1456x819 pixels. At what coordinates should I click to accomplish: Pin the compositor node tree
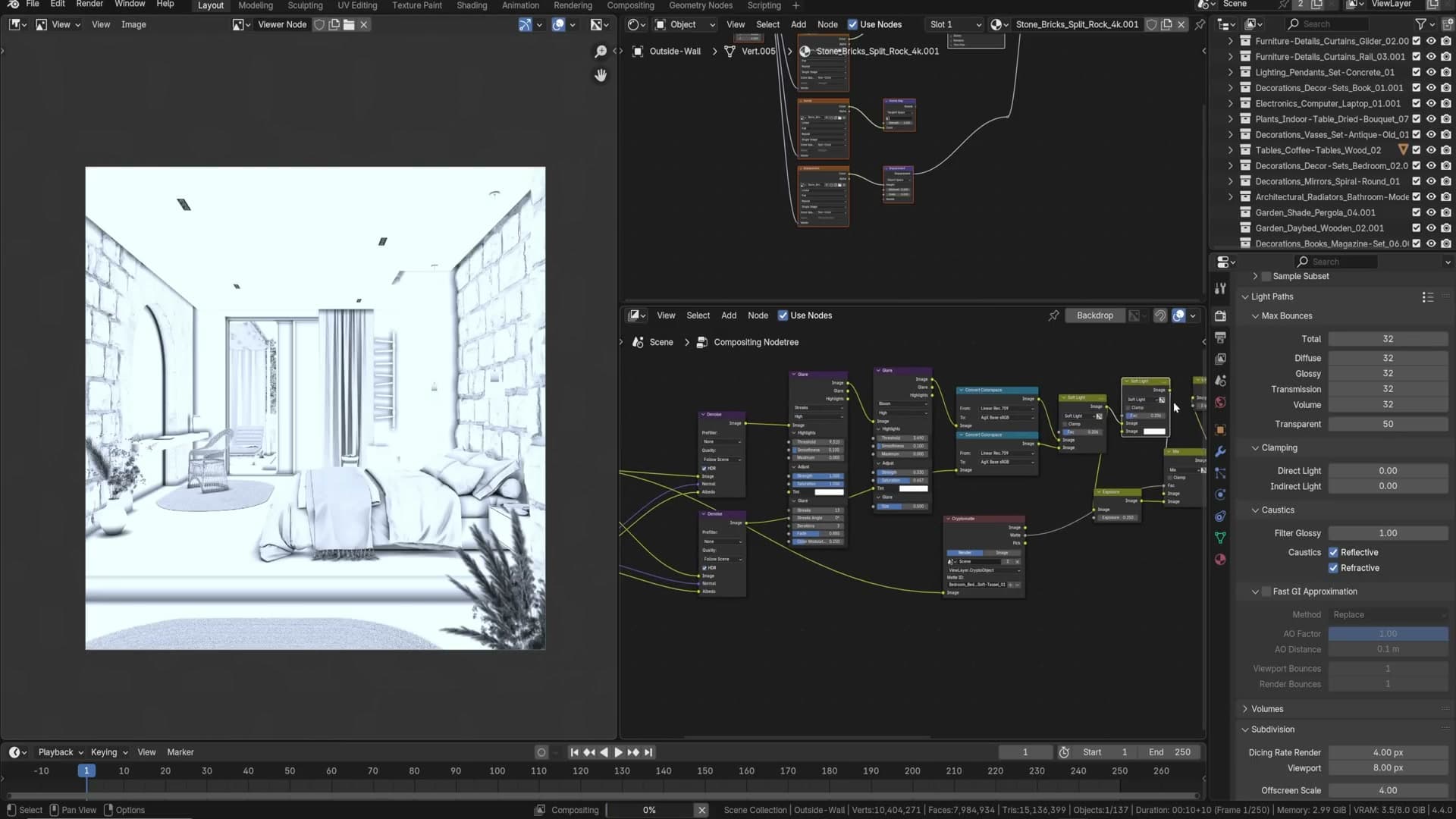tap(1054, 315)
